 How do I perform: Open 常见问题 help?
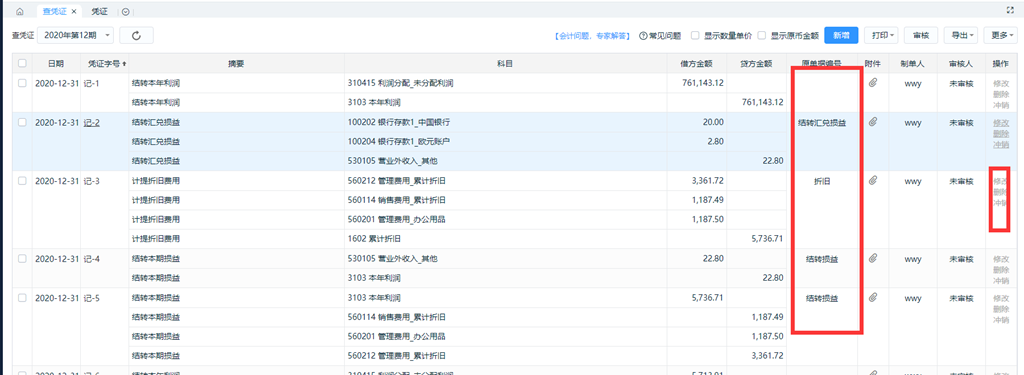click(x=660, y=36)
